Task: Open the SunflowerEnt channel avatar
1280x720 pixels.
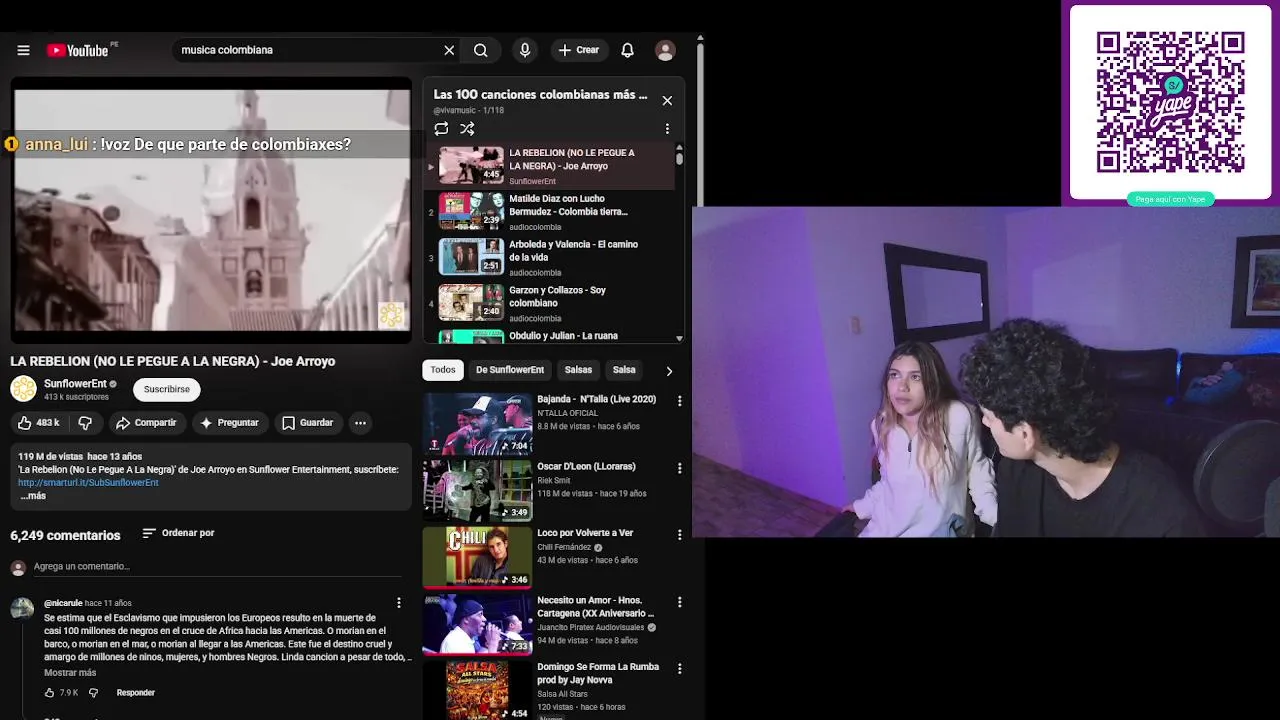Action: (x=23, y=389)
